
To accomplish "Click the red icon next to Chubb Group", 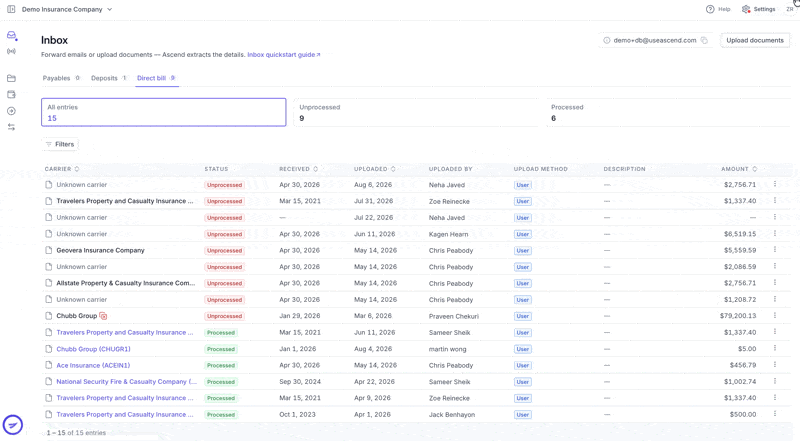I will tap(103, 316).
